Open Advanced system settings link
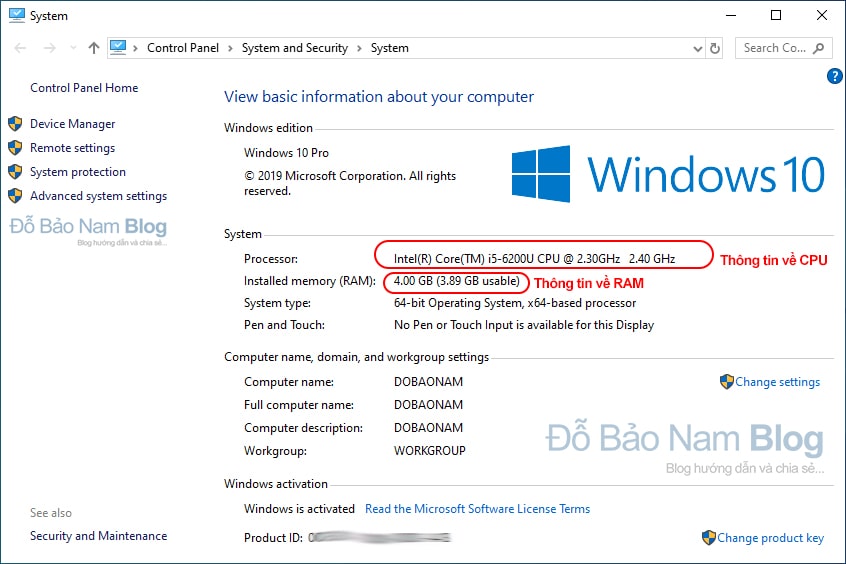This screenshot has width=846, height=564. coord(98,196)
